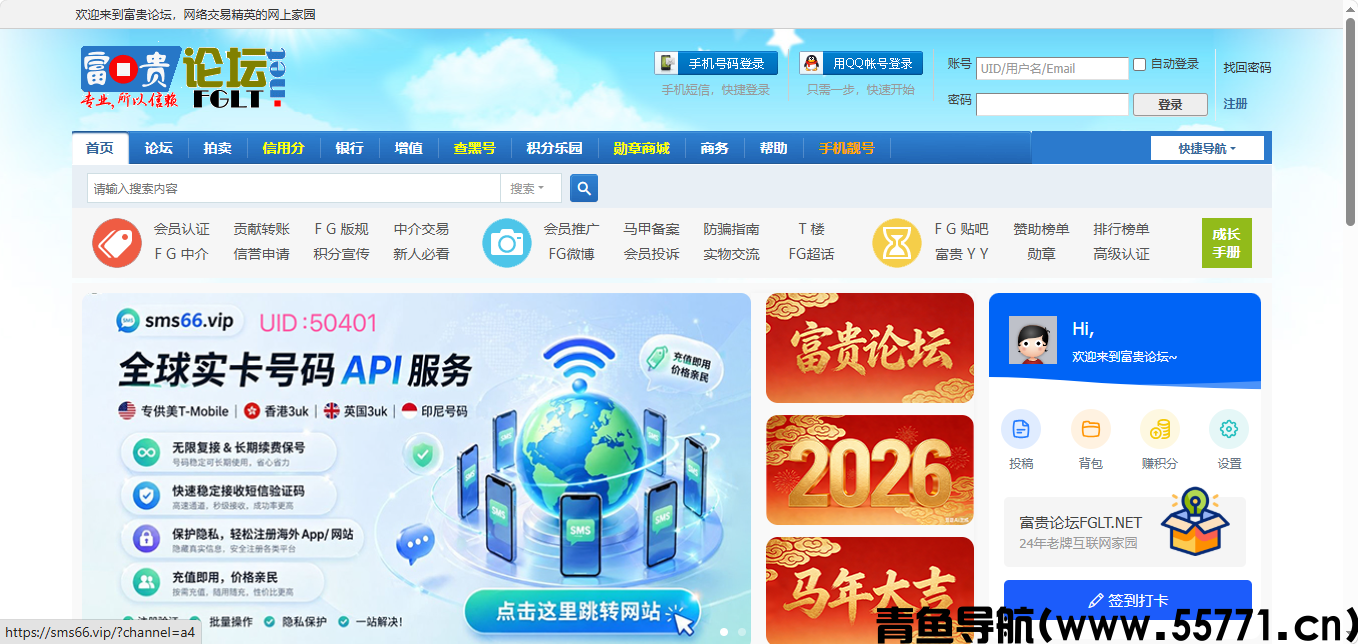Screen dimensions: 1358x644
Task: Click the 密码 password input field
Action: (1052, 104)
